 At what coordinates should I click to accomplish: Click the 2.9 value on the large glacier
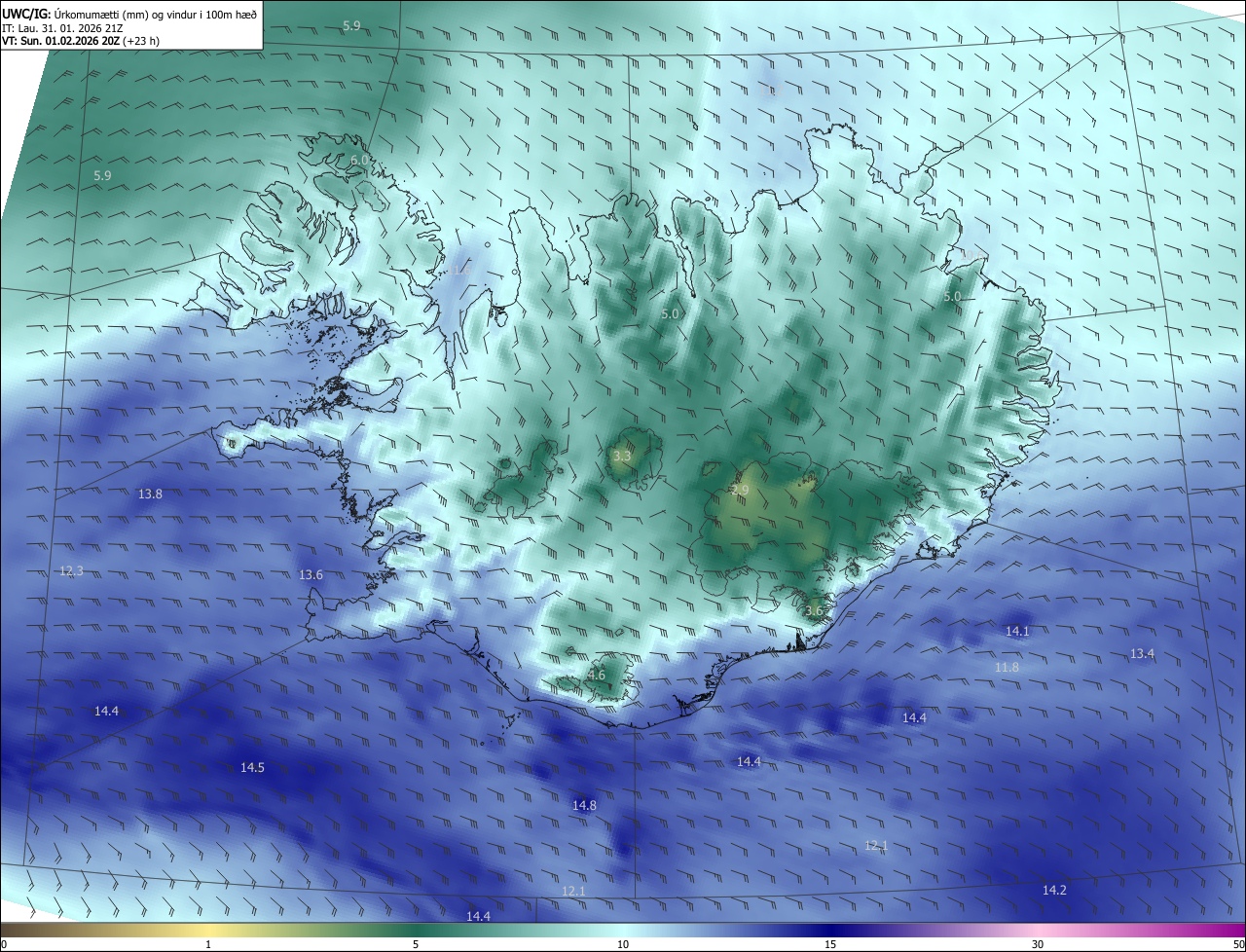(x=740, y=491)
